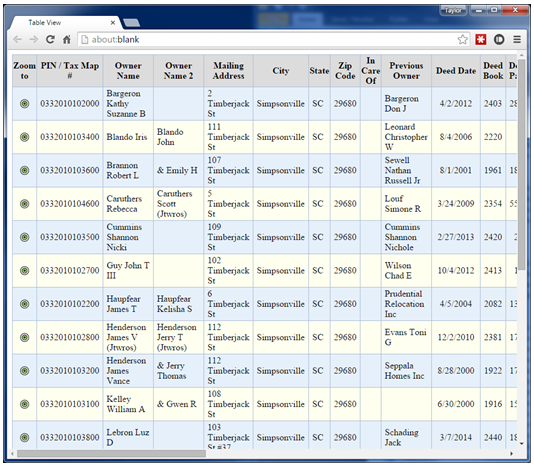Click the PIN / Tax Map # header
The width and height of the screenshot is (534, 466).
point(70,71)
